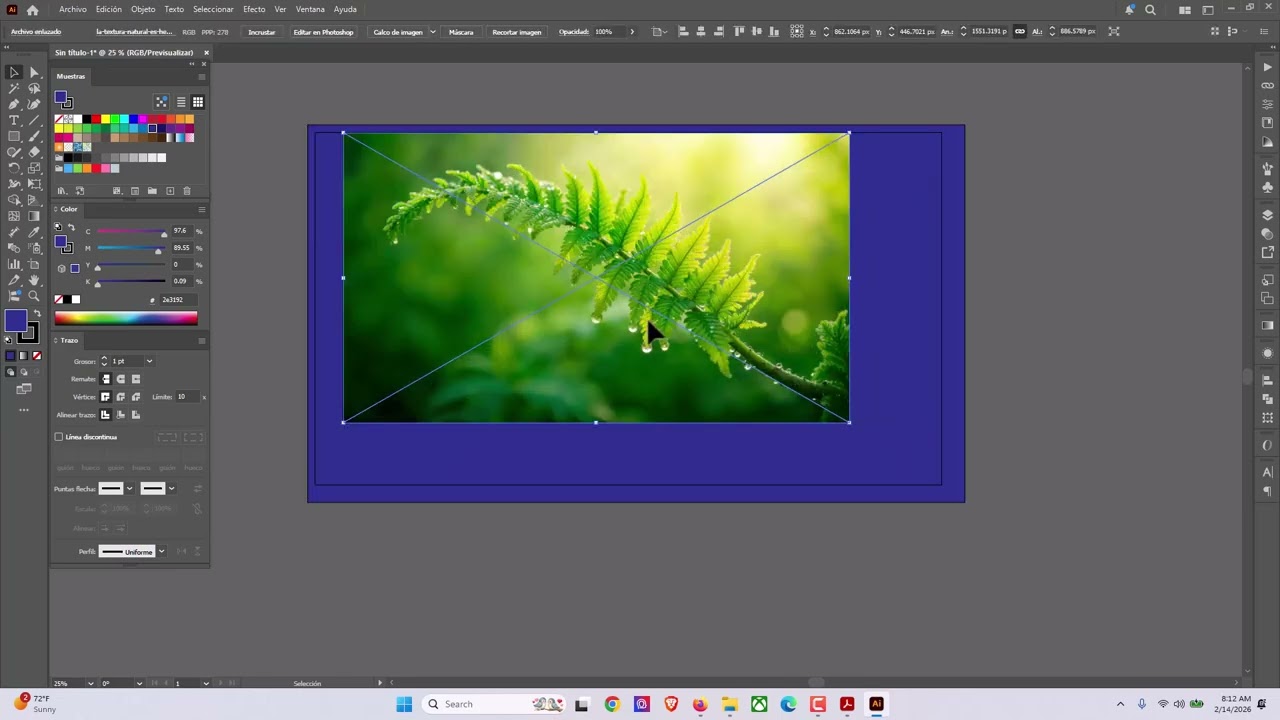Open the Seleccionar menu
This screenshot has height=720, width=1280.
213,9
